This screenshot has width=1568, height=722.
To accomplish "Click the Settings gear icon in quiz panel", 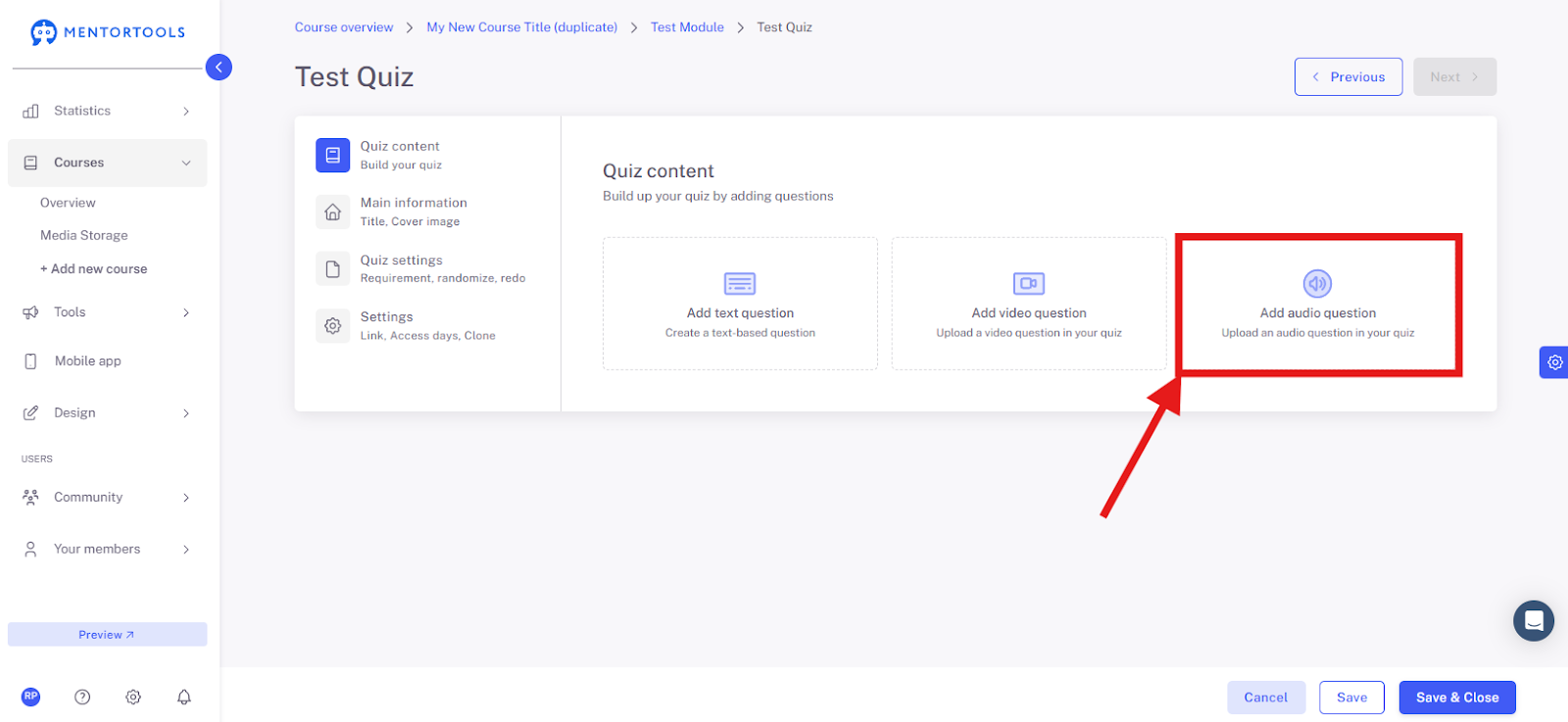I will [x=333, y=325].
